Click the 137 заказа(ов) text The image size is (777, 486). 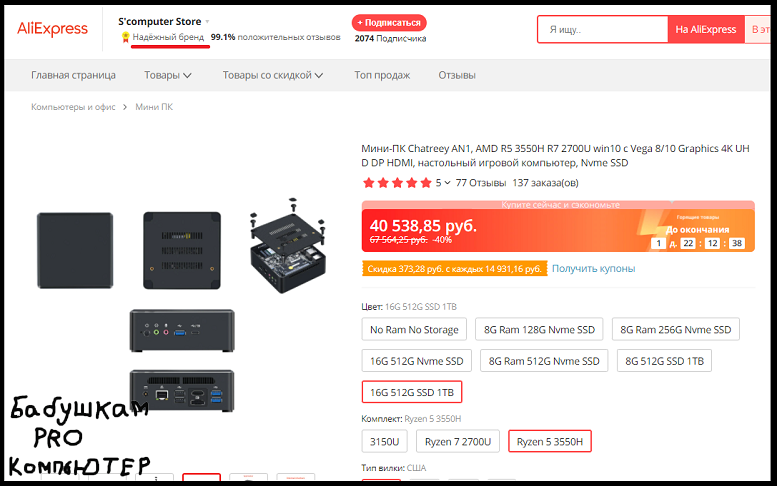tap(545, 183)
